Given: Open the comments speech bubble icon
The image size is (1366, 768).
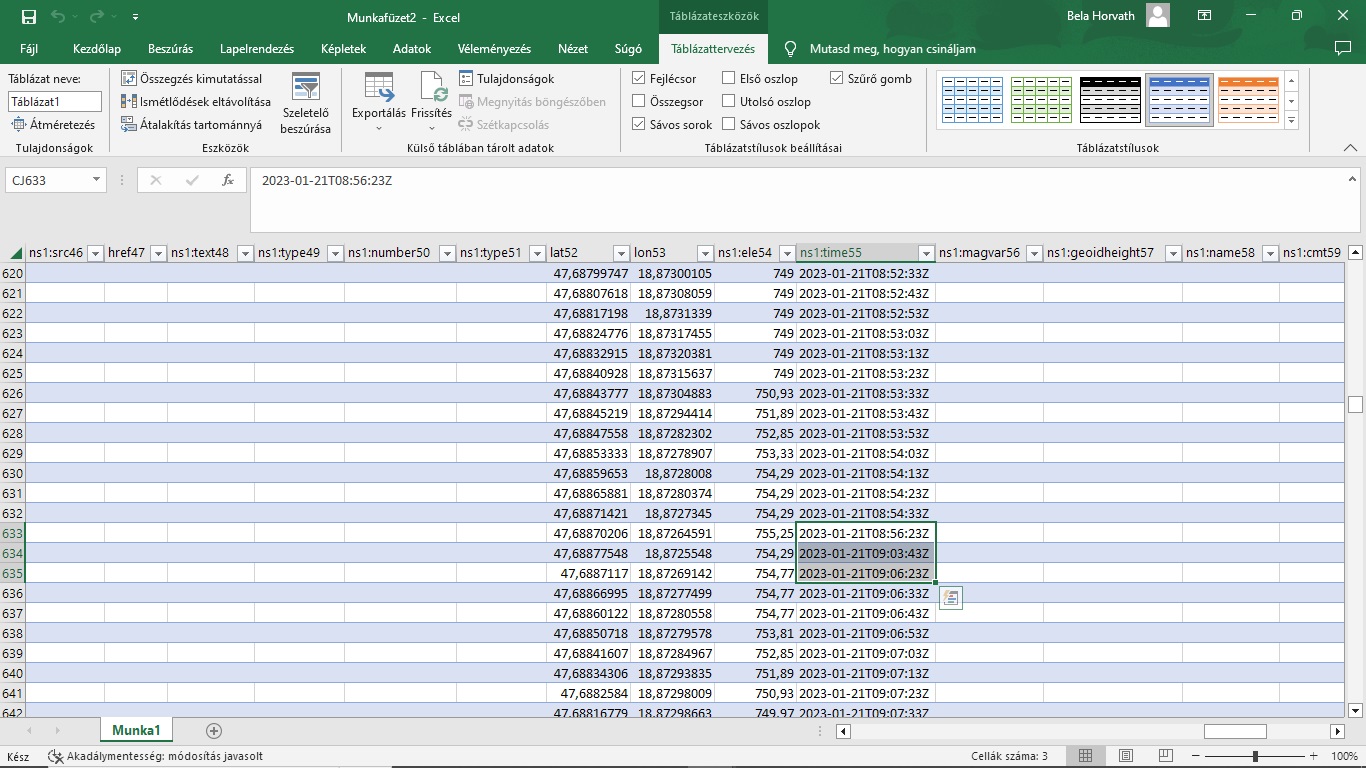Looking at the screenshot, I should click(1342, 48).
